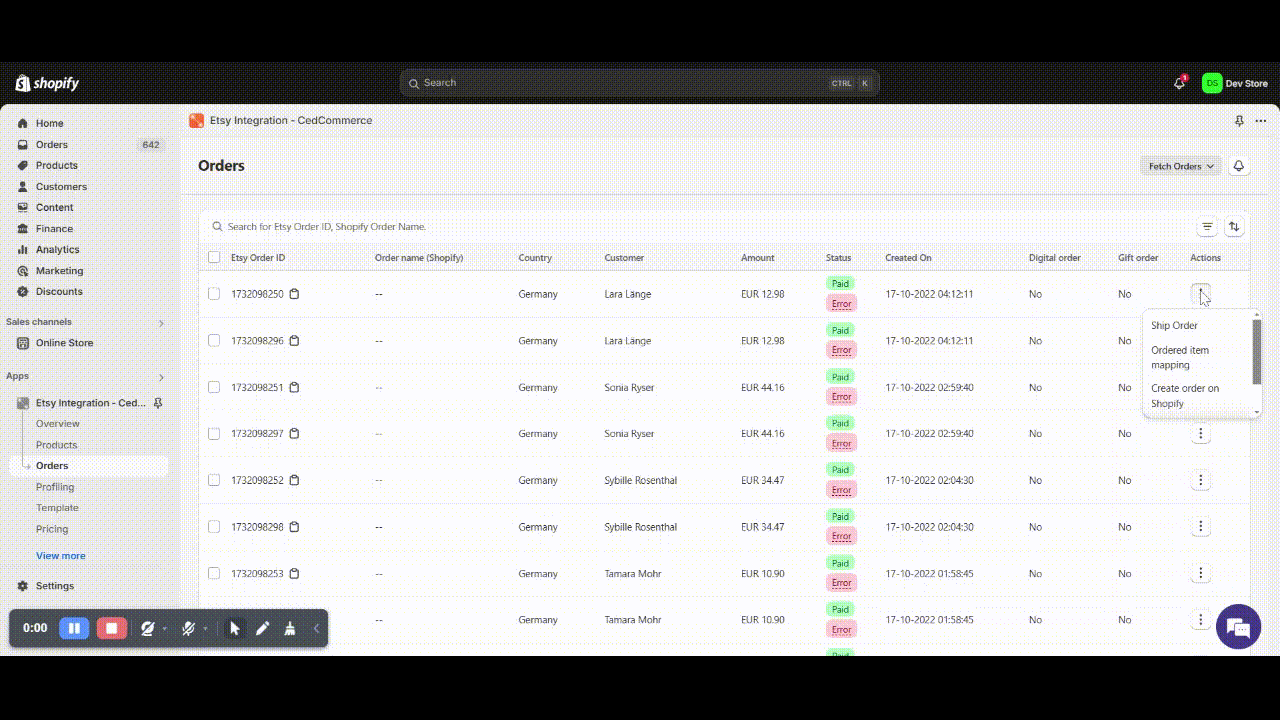Select the cursor tool in the recording toolbar
This screenshot has width=1280, height=720.
tap(235, 628)
